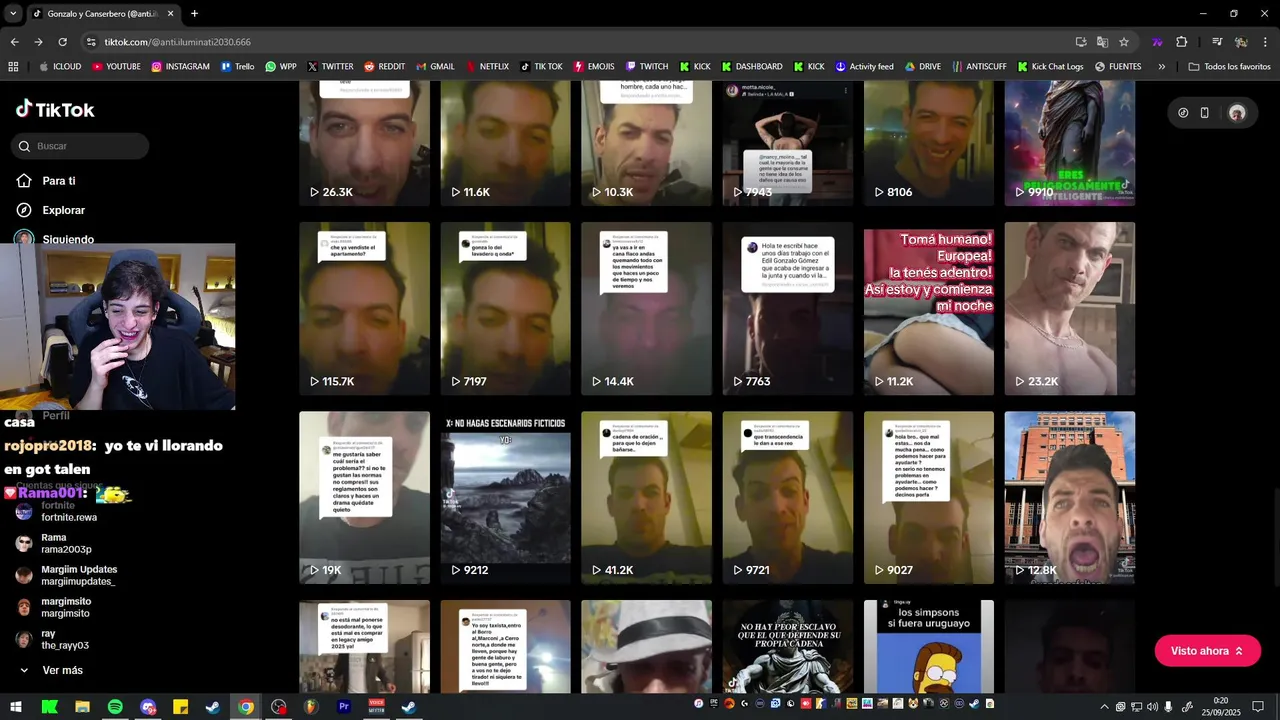Image resolution: width=1280 pixels, height=720 pixels.
Task: Open the TikTok logo home link
Action: tap(55, 109)
